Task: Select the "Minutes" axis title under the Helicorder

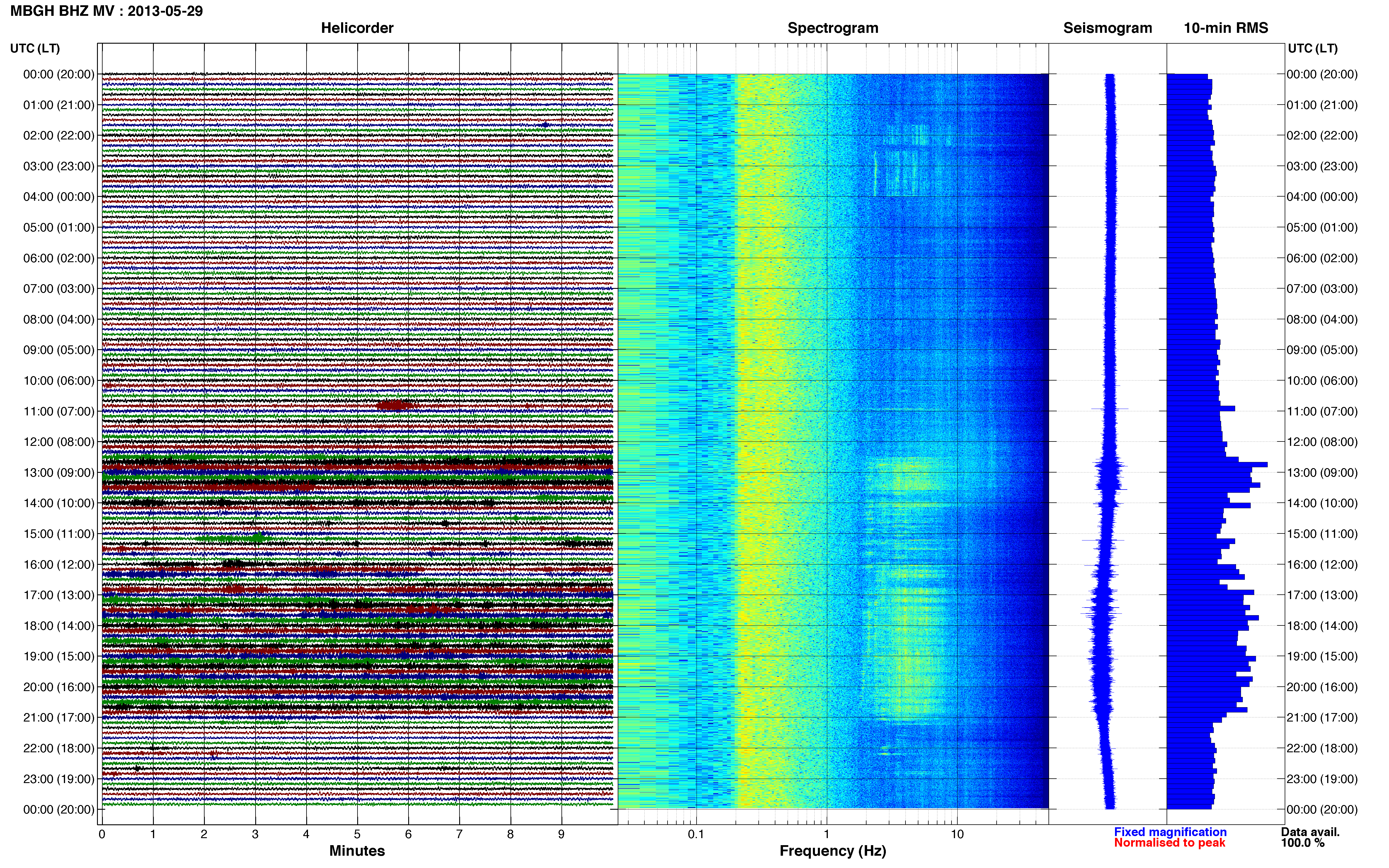Action: click(357, 851)
